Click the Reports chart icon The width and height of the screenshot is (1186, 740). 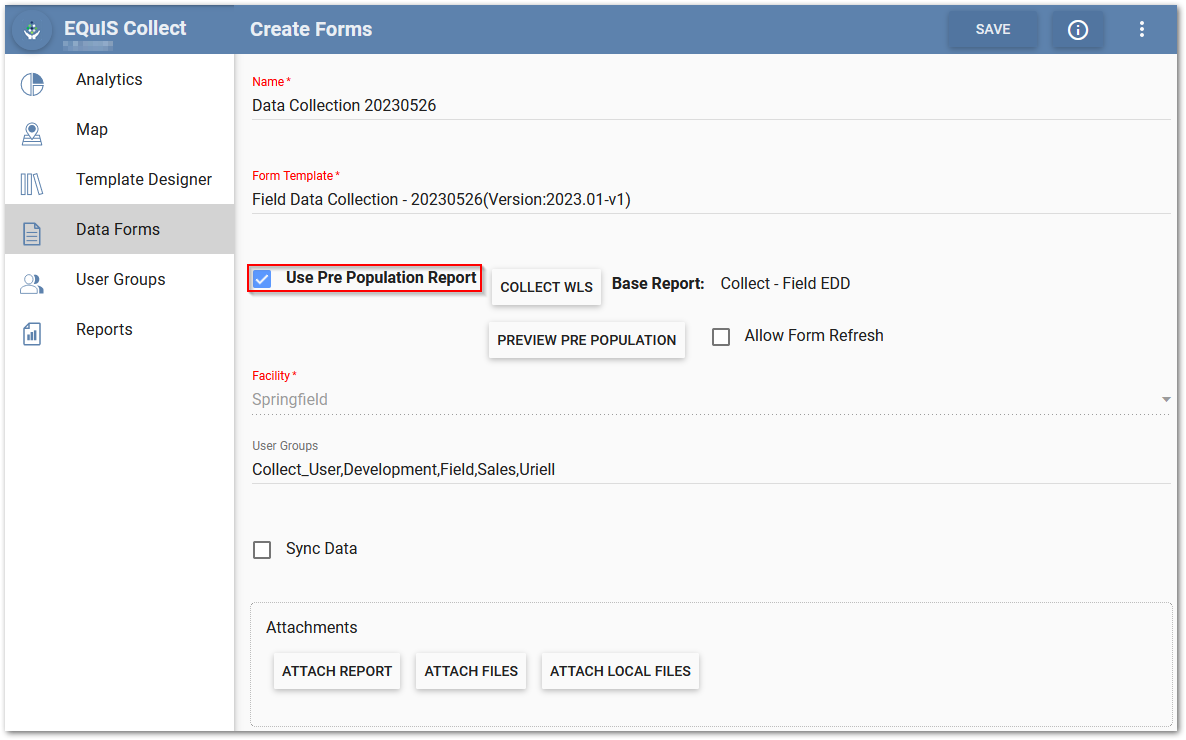(x=32, y=334)
